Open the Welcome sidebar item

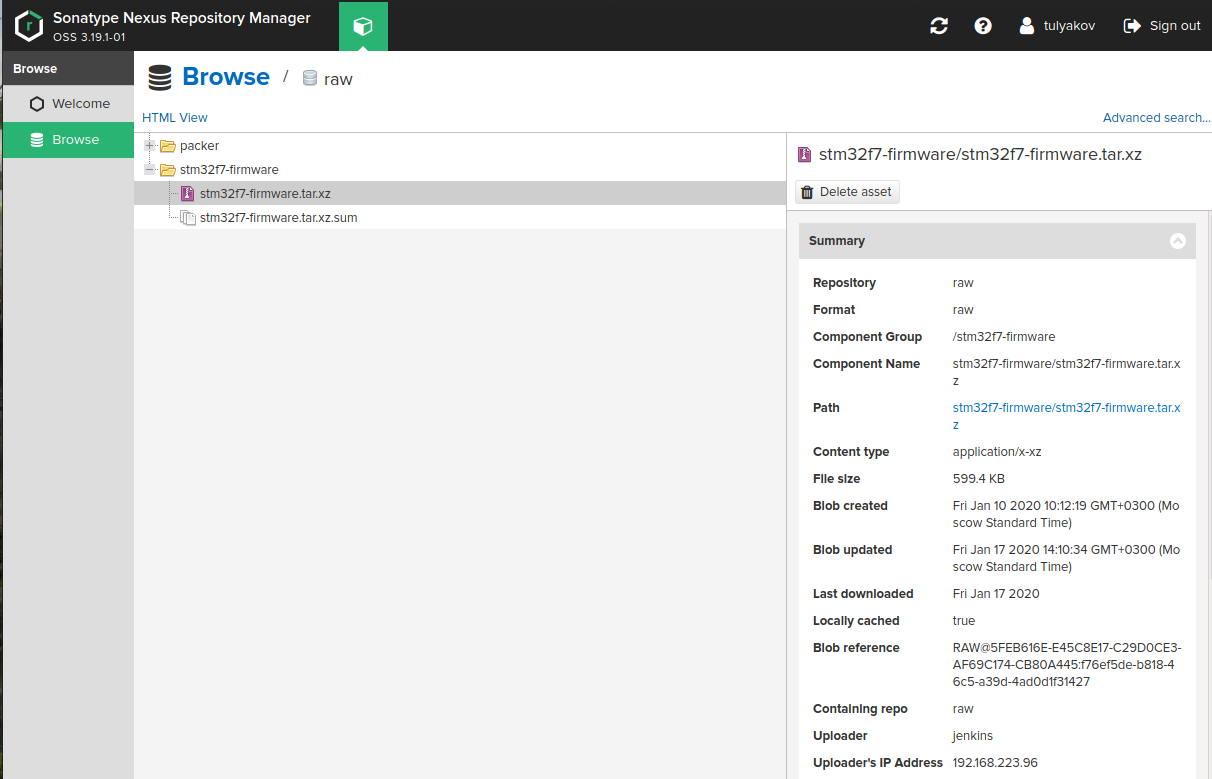click(x=80, y=104)
